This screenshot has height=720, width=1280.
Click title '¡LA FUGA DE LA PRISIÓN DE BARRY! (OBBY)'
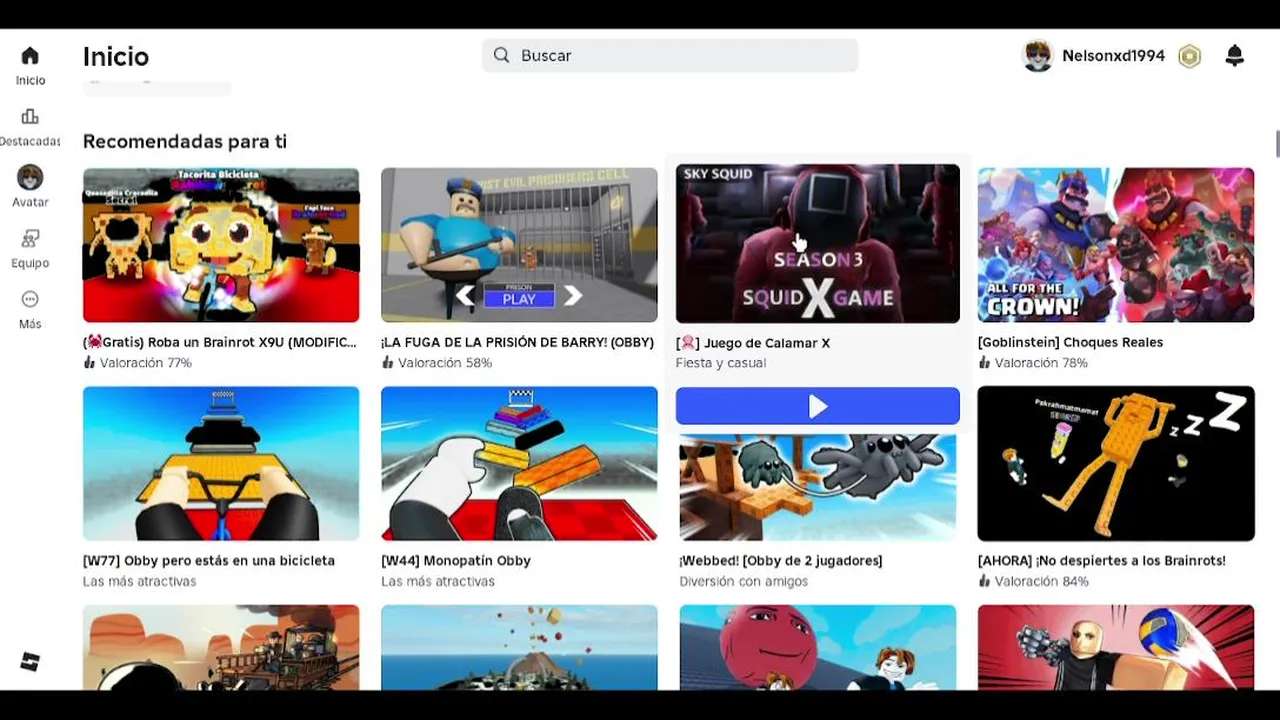click(x=517, y=342)
